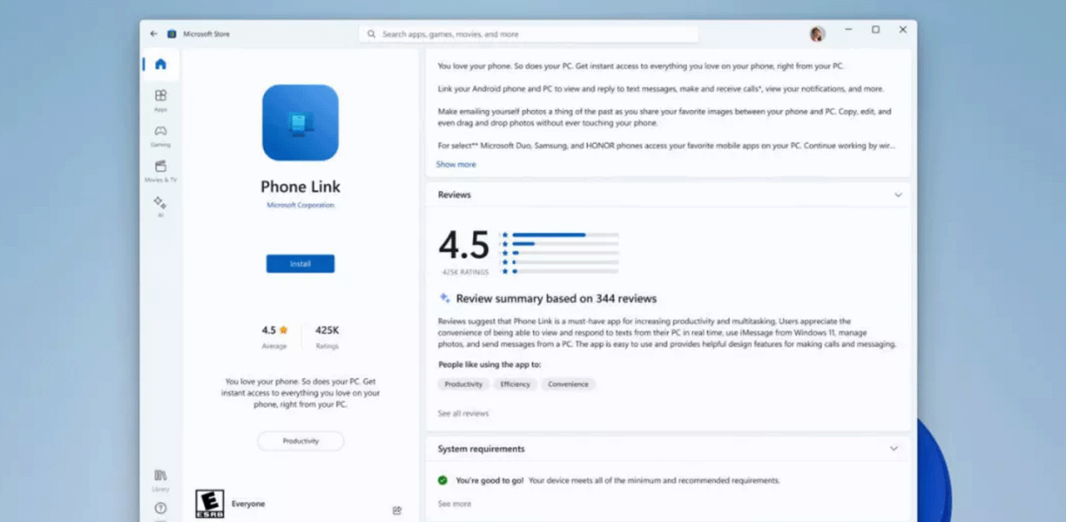Click the 'People like using the app to:' label

489,365
